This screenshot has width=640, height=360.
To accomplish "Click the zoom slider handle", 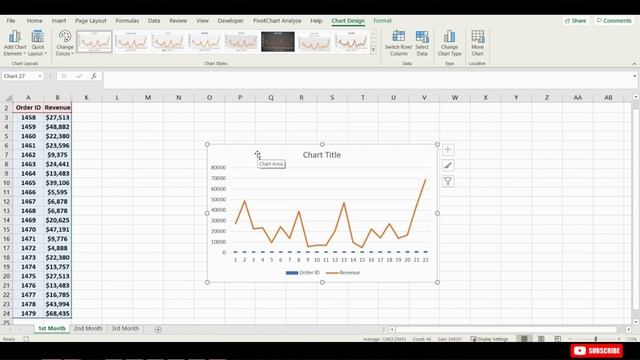I will (596, 339).
